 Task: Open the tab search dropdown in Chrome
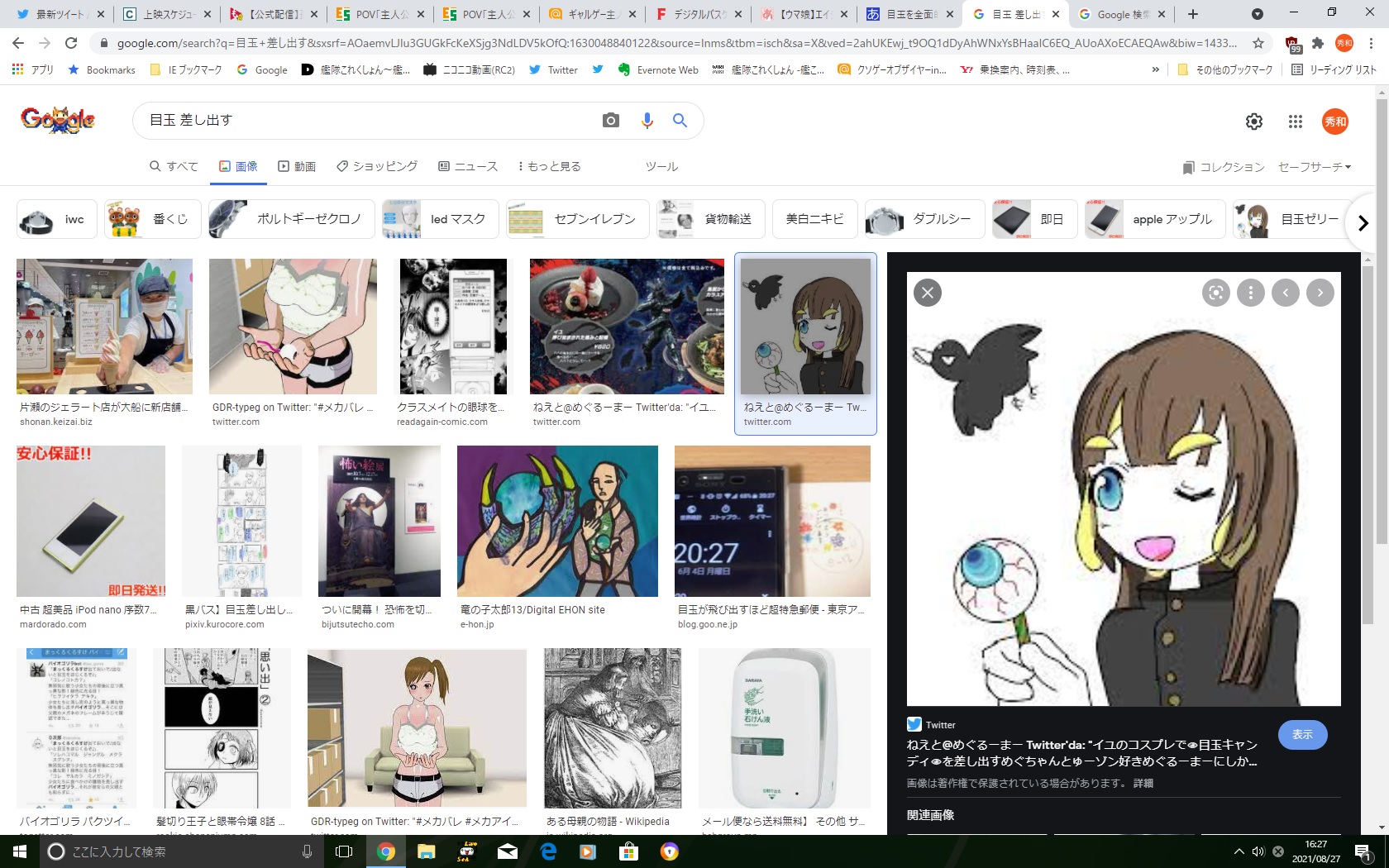click(x=1257, y=14)
